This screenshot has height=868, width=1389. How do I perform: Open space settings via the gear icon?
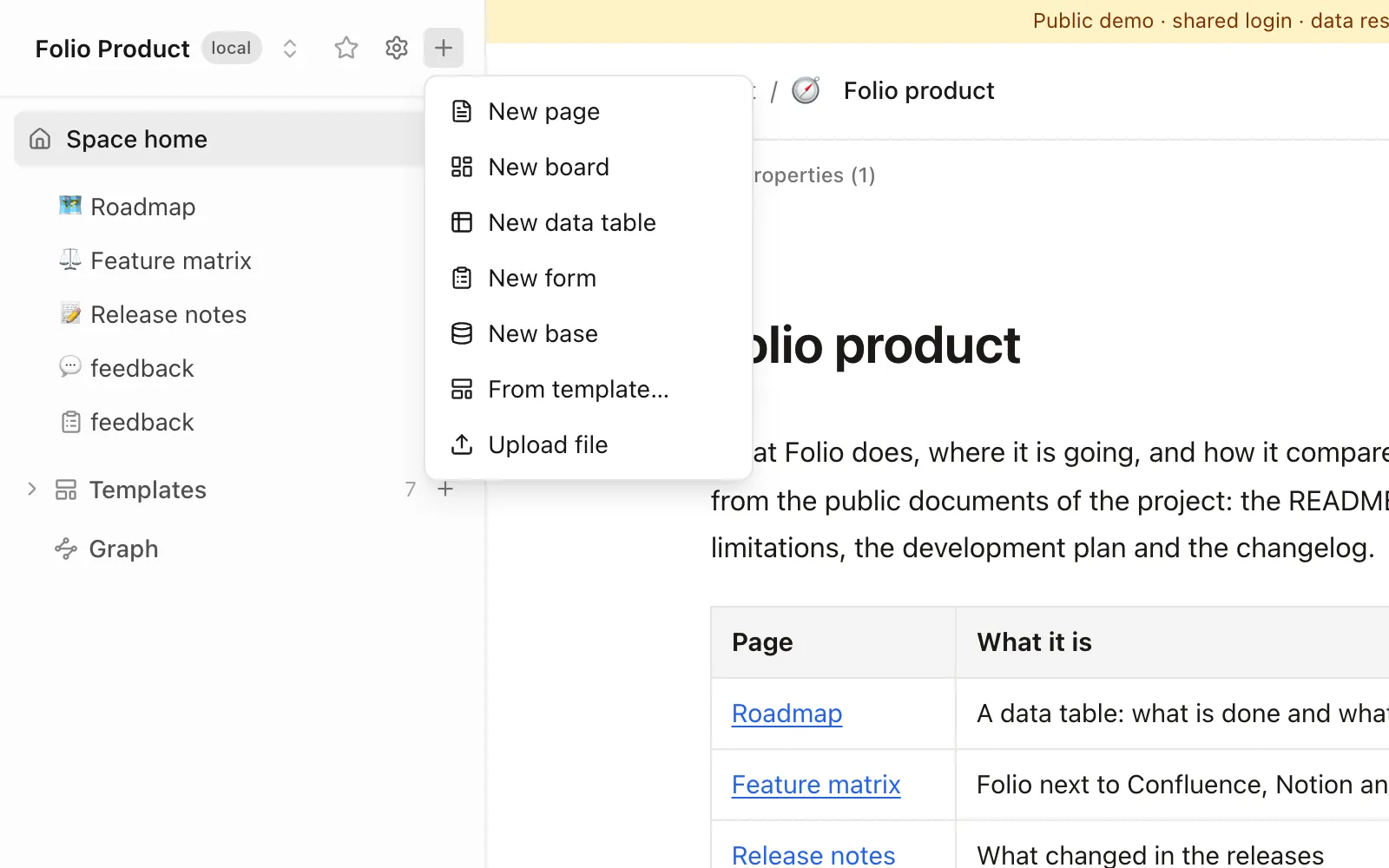397,48
